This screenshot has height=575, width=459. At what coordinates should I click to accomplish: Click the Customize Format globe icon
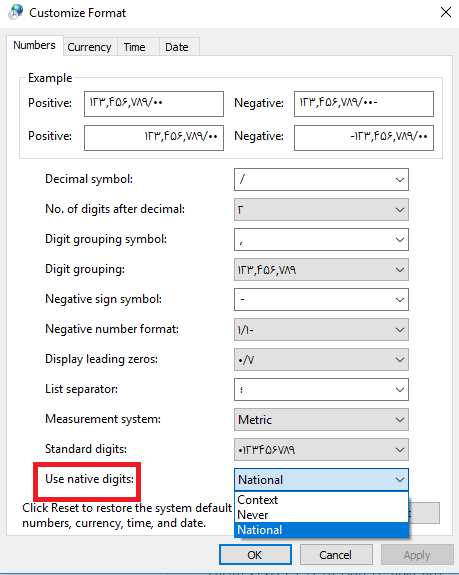tap(16, 12)
